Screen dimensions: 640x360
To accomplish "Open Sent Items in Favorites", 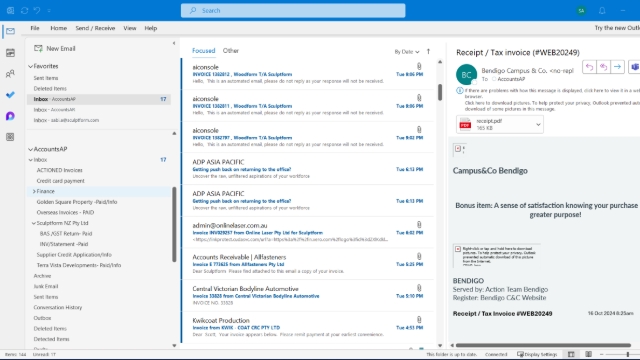I will (x=46, y=78).
